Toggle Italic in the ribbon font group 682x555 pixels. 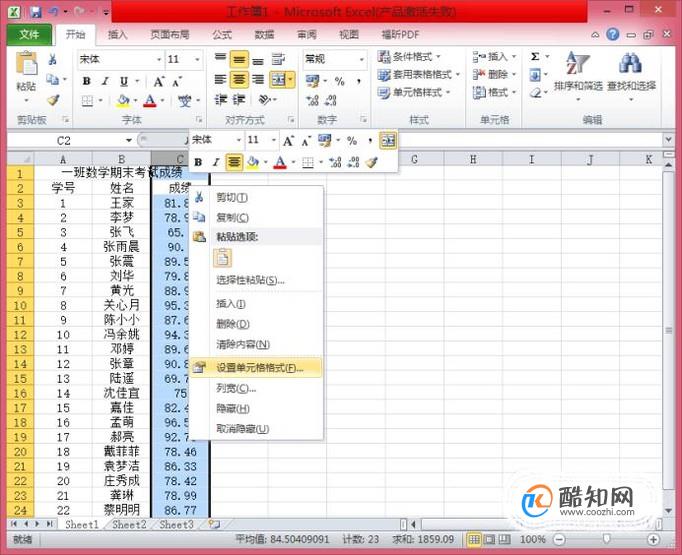pyautogui.click(x=105, y=81)
